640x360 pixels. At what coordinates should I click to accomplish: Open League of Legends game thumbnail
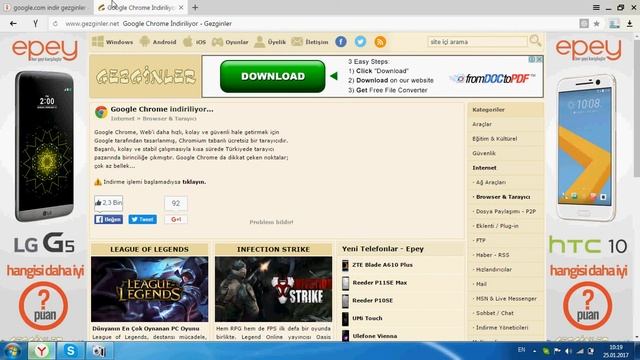coord(149,289)
